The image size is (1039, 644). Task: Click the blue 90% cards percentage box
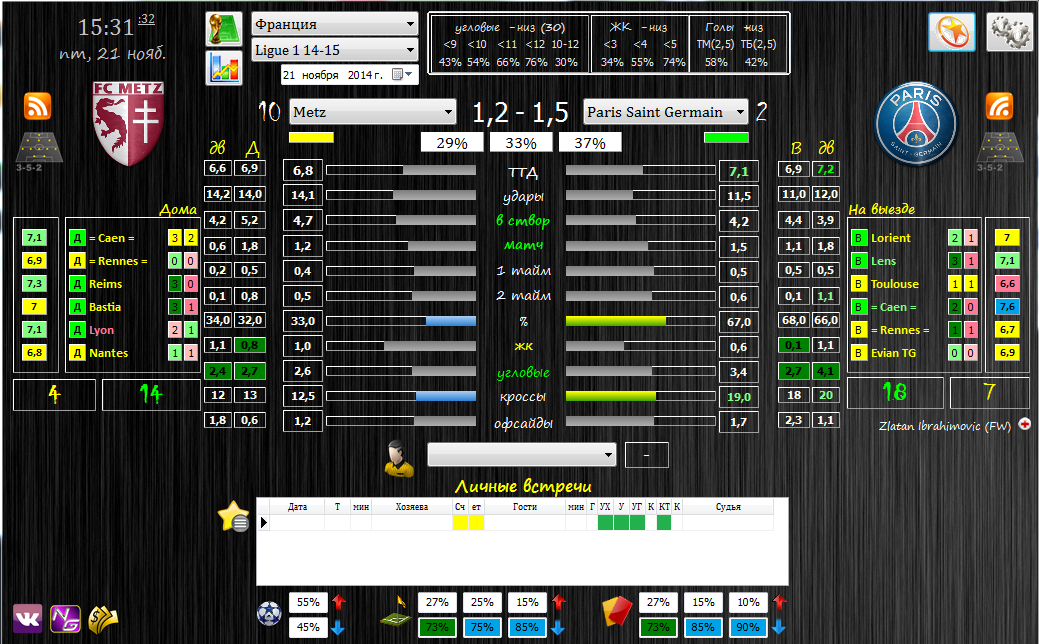tap(748, 627)
